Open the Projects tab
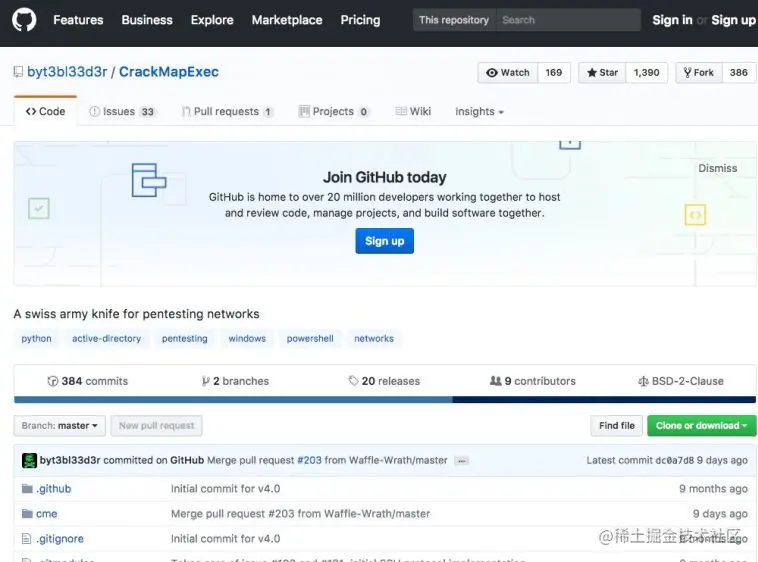Image resolution: width=758 pixels, height=562 pixels. point(334,112)
